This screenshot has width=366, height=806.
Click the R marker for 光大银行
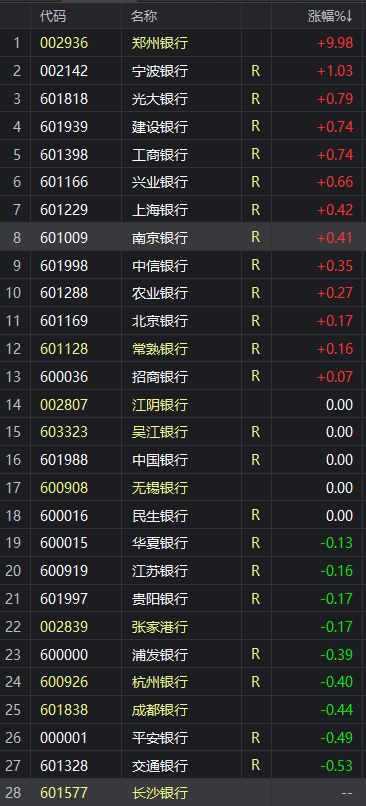click(x=255, y=98)
